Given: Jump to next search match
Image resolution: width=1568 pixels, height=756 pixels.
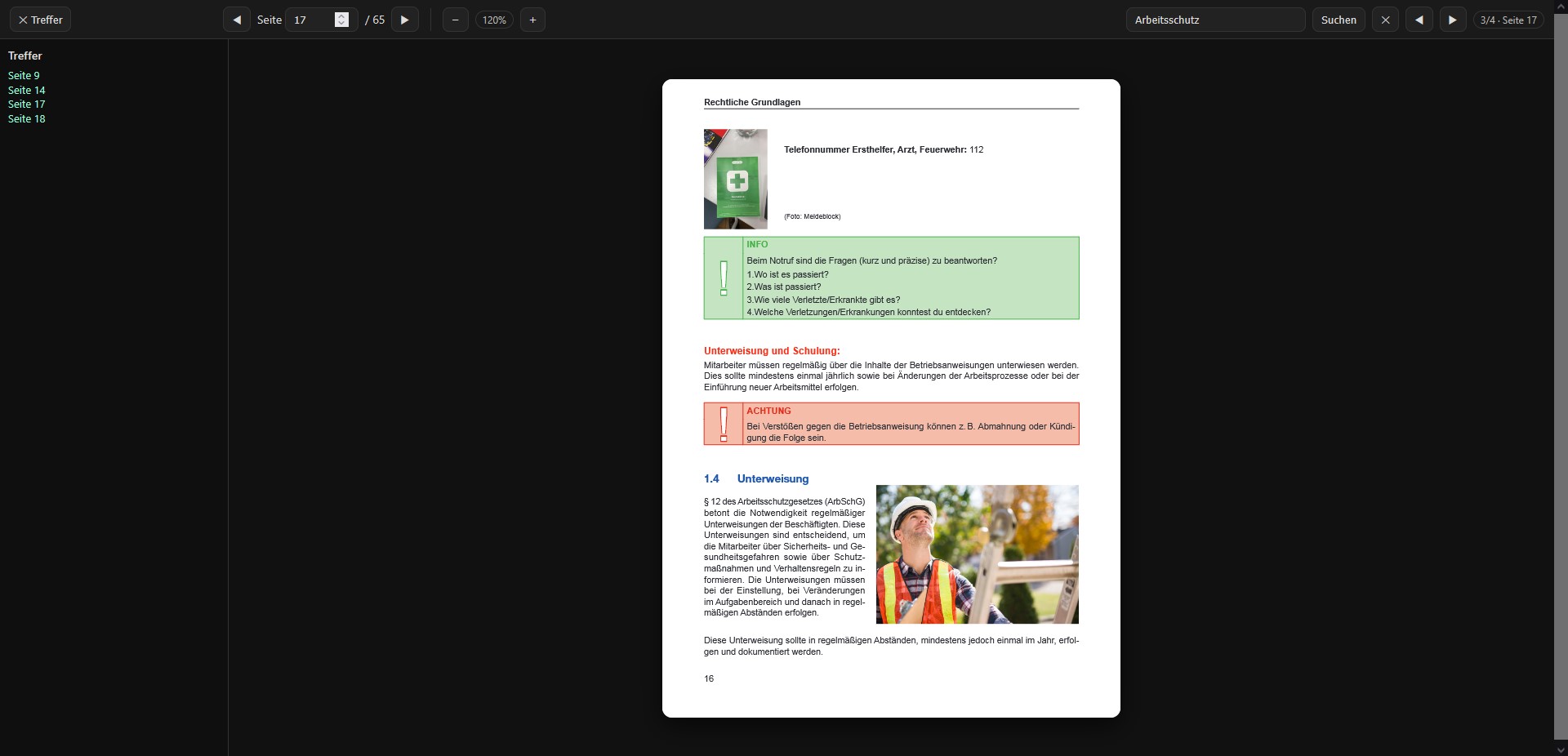Looking at the screenshot, I should 1452,20.
